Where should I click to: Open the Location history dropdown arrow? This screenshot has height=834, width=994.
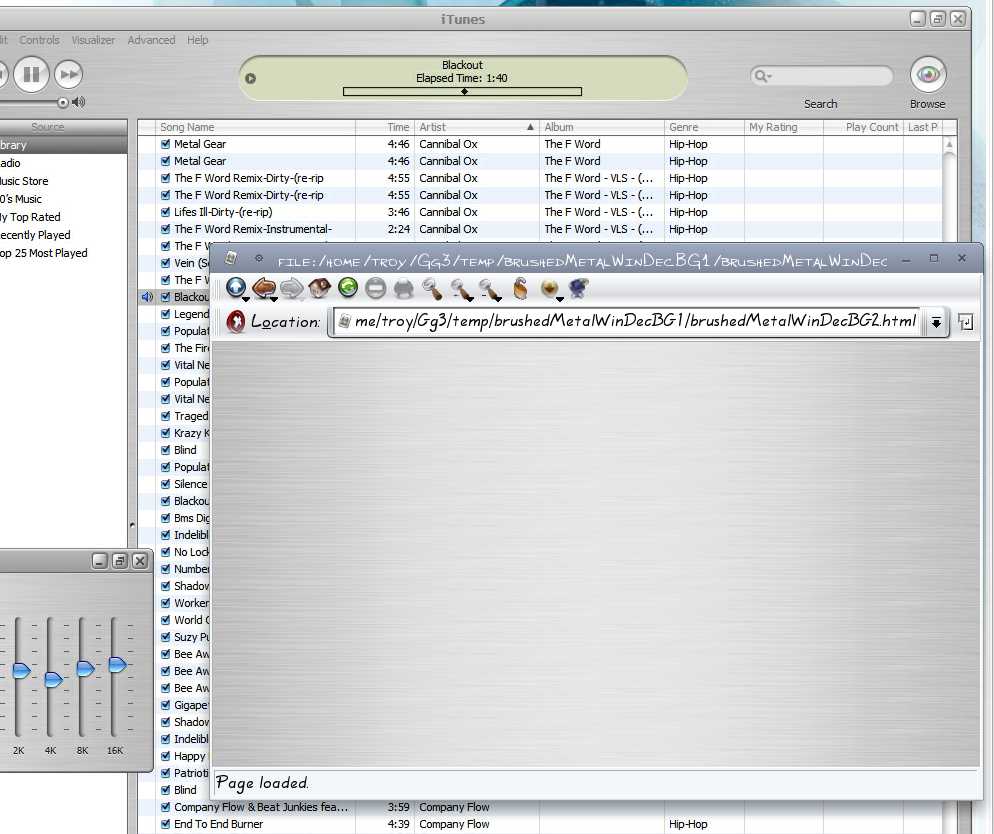pyautogui.click(x=936, y=322)
